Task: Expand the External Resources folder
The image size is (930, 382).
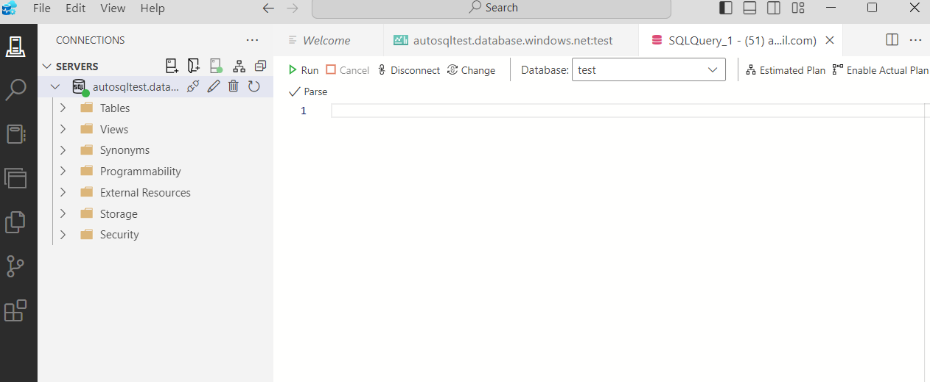Action: click(63, 192)
